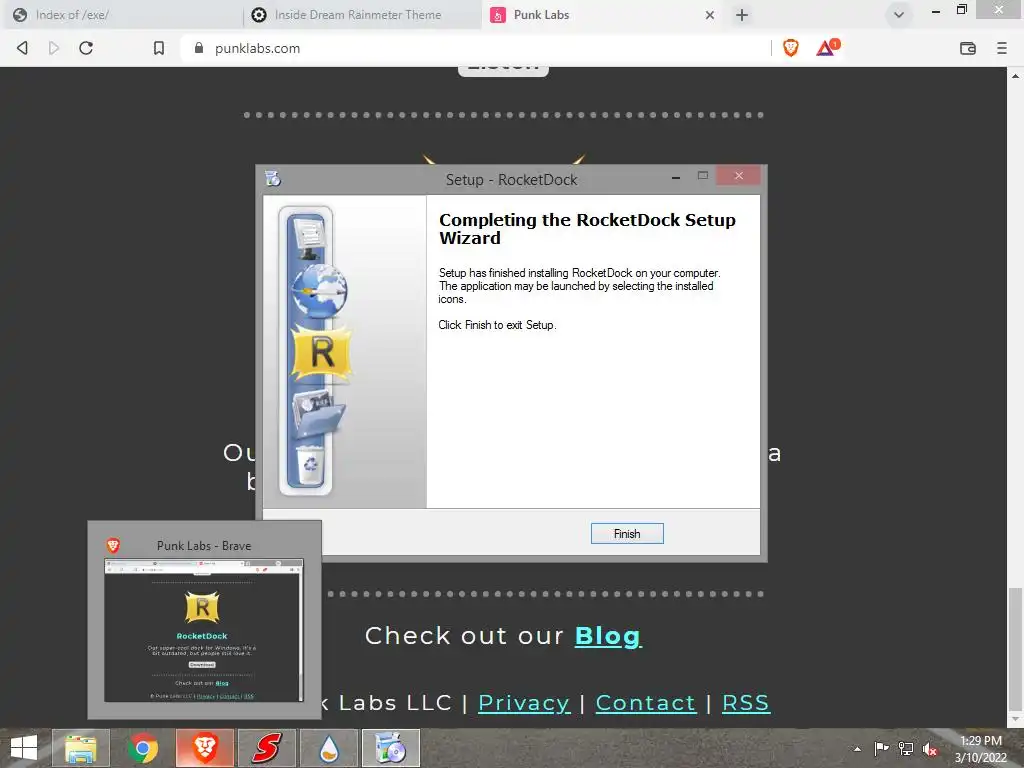Screen dimensions: 1024x768
Task: Click the browser forward arrow
Action: (x=54, y=48)
